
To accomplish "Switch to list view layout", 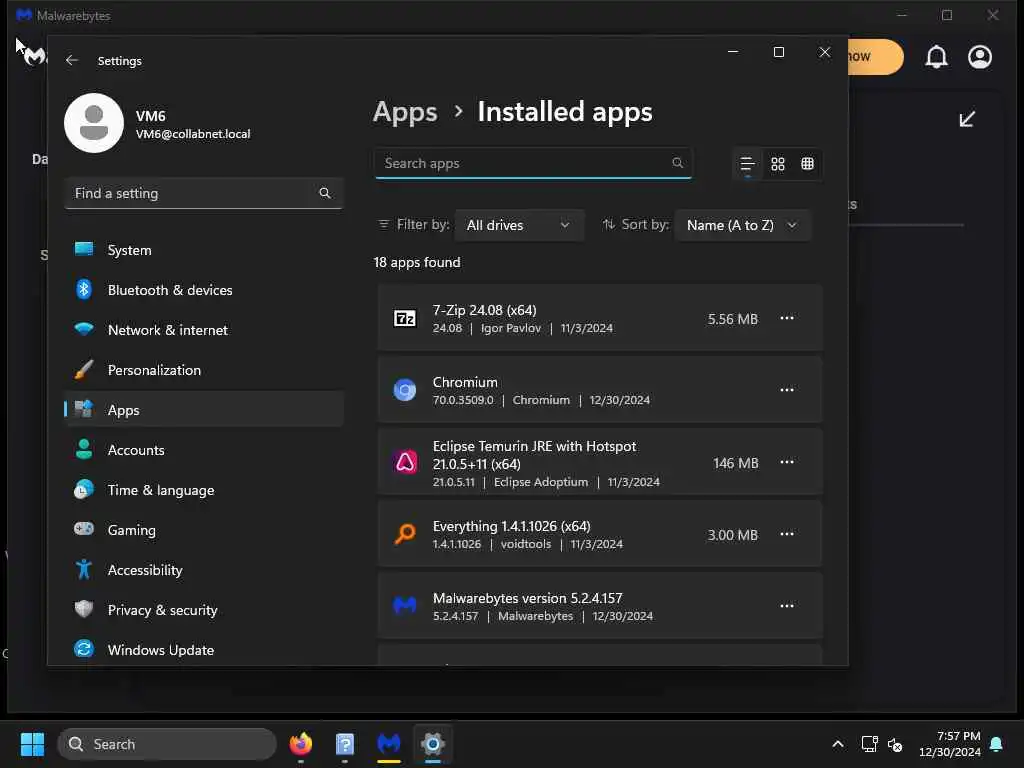I will [x=747, y=164].
